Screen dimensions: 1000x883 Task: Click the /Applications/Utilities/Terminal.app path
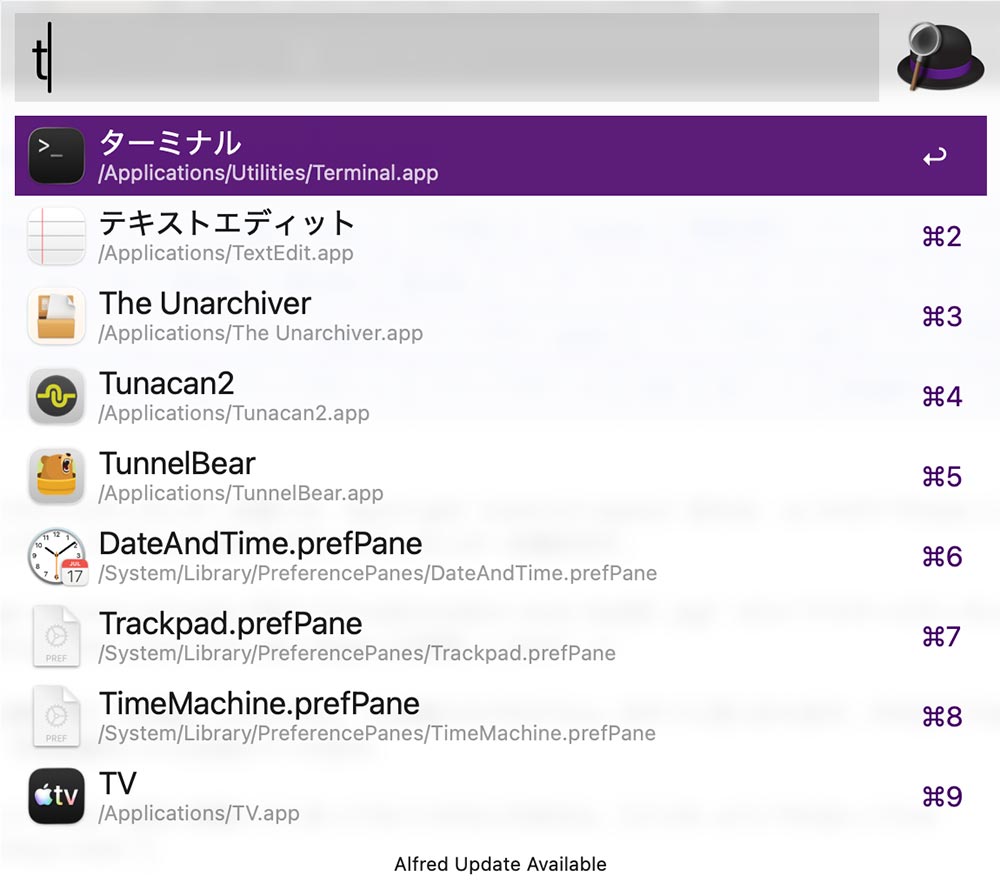tap(268, 173)
